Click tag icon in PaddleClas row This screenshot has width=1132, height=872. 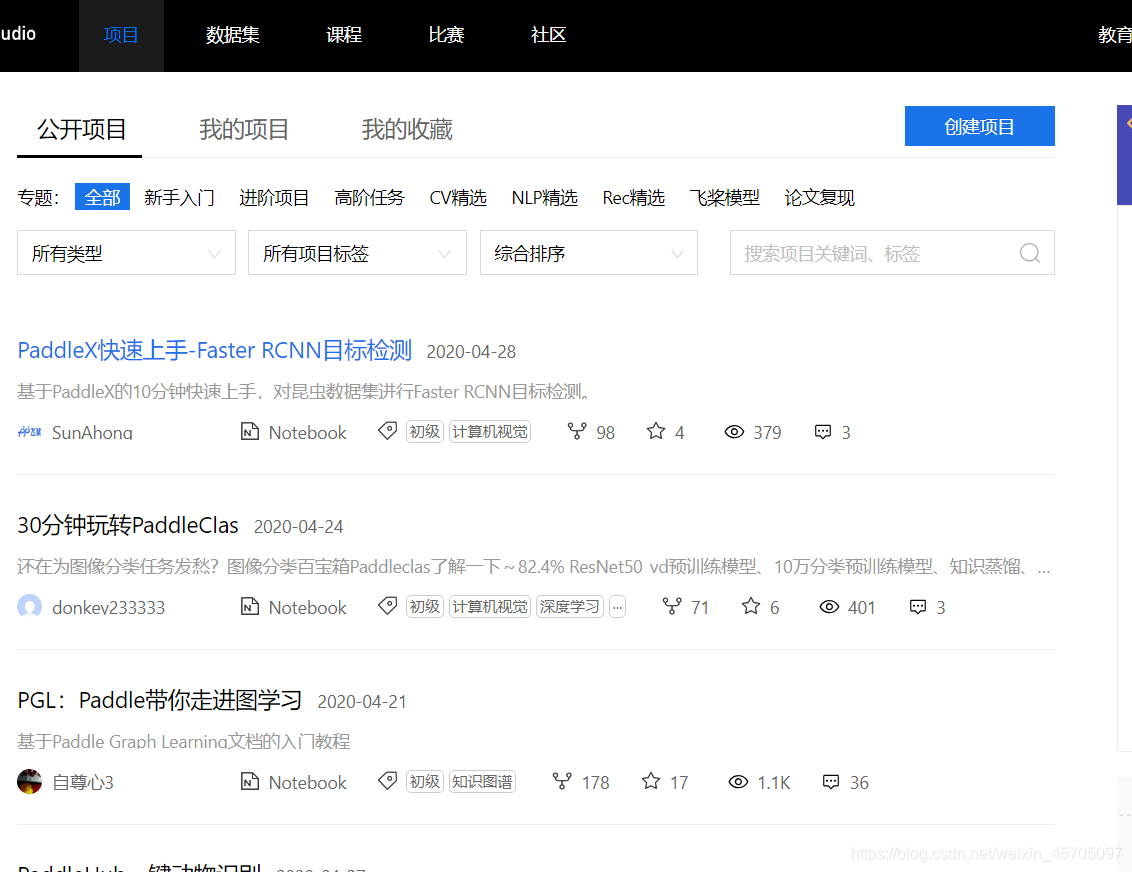click(388, 606)
